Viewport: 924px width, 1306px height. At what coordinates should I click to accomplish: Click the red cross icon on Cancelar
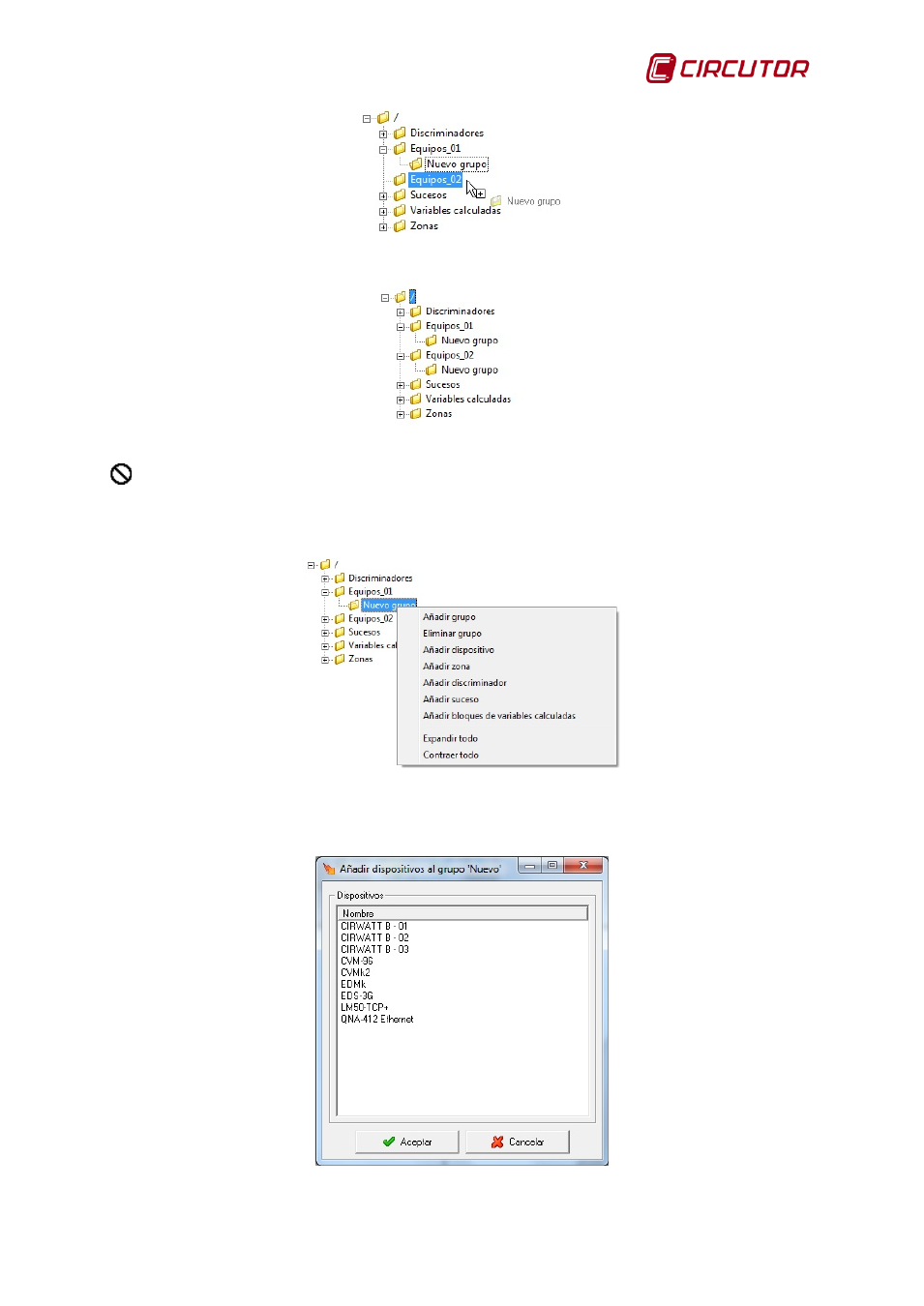497,1142
